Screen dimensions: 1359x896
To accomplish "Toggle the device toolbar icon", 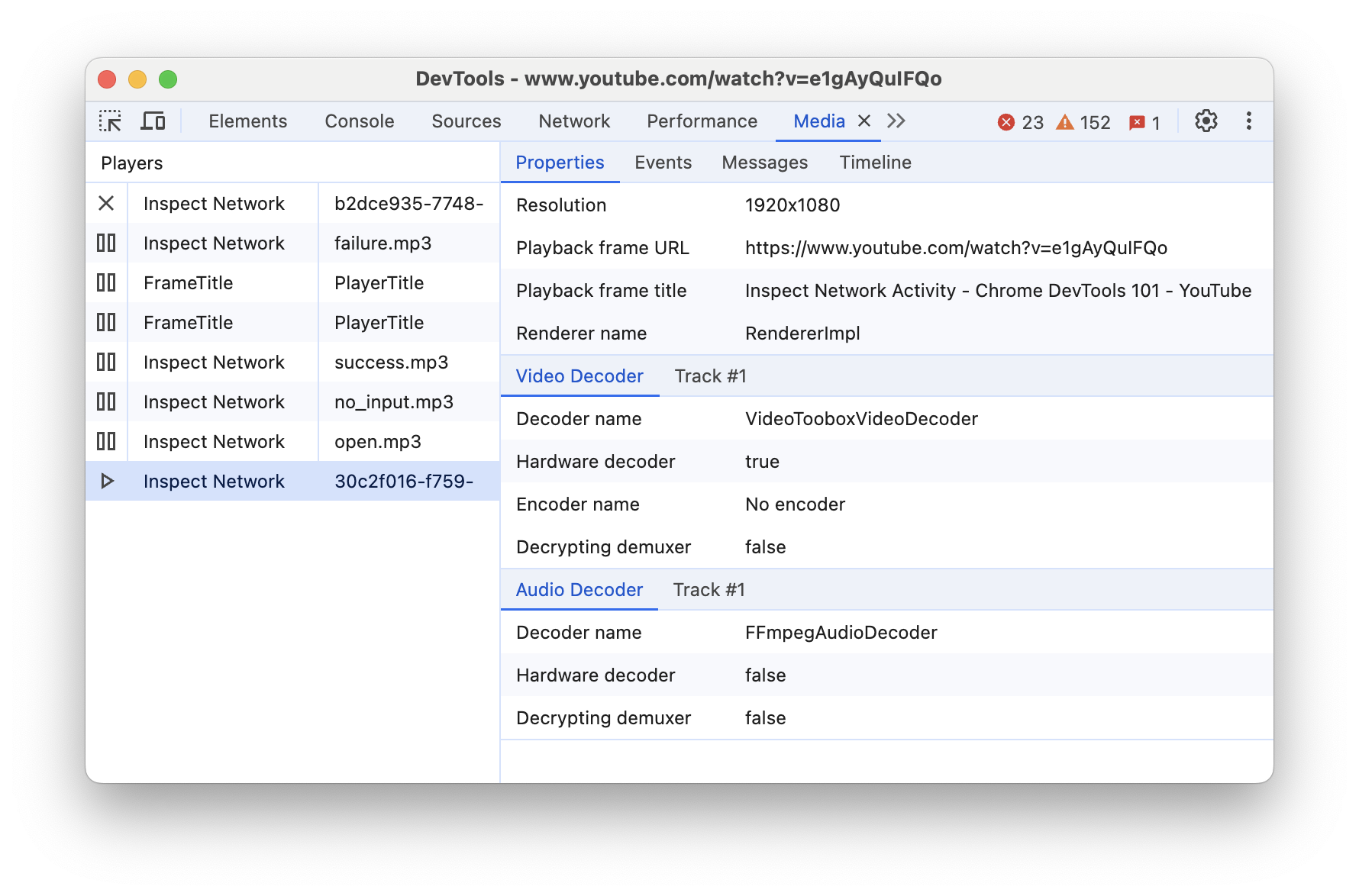I will point(153,121).
